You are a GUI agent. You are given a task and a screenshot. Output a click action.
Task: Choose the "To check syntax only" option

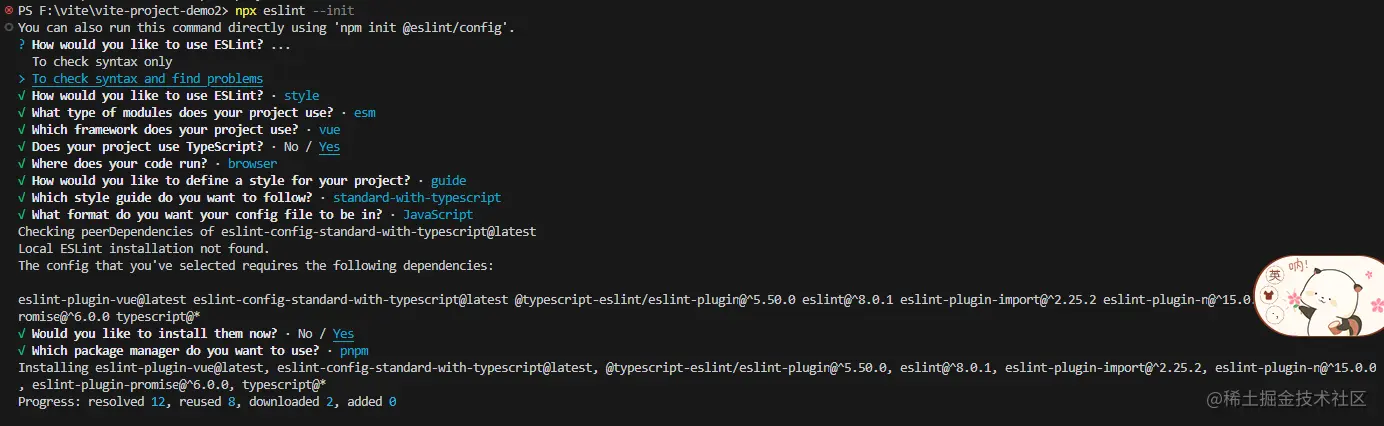click(102, 62)
